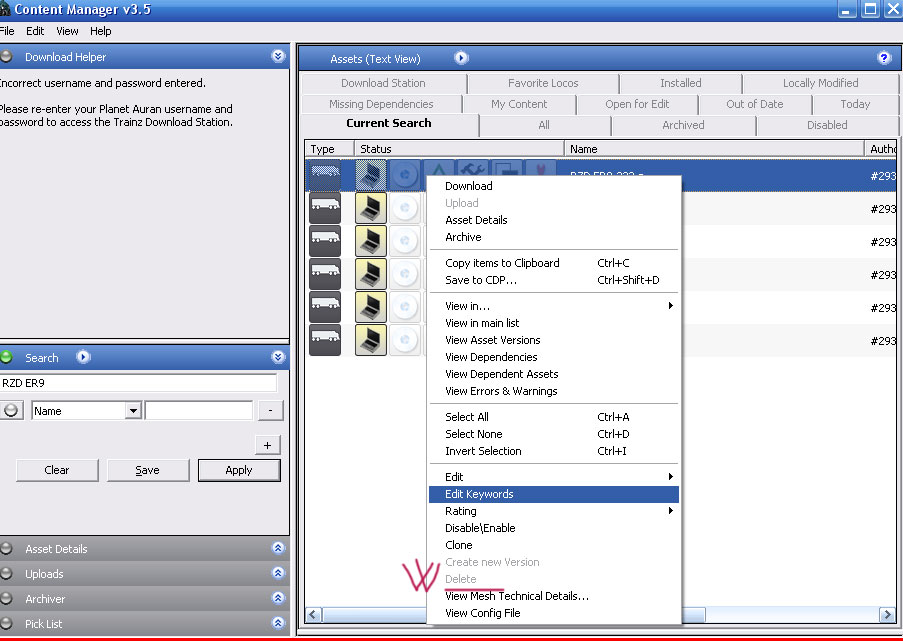The height and width of the screenshot is (641, 903).
Task: Choose View in main list
Action: click(553, 323)
